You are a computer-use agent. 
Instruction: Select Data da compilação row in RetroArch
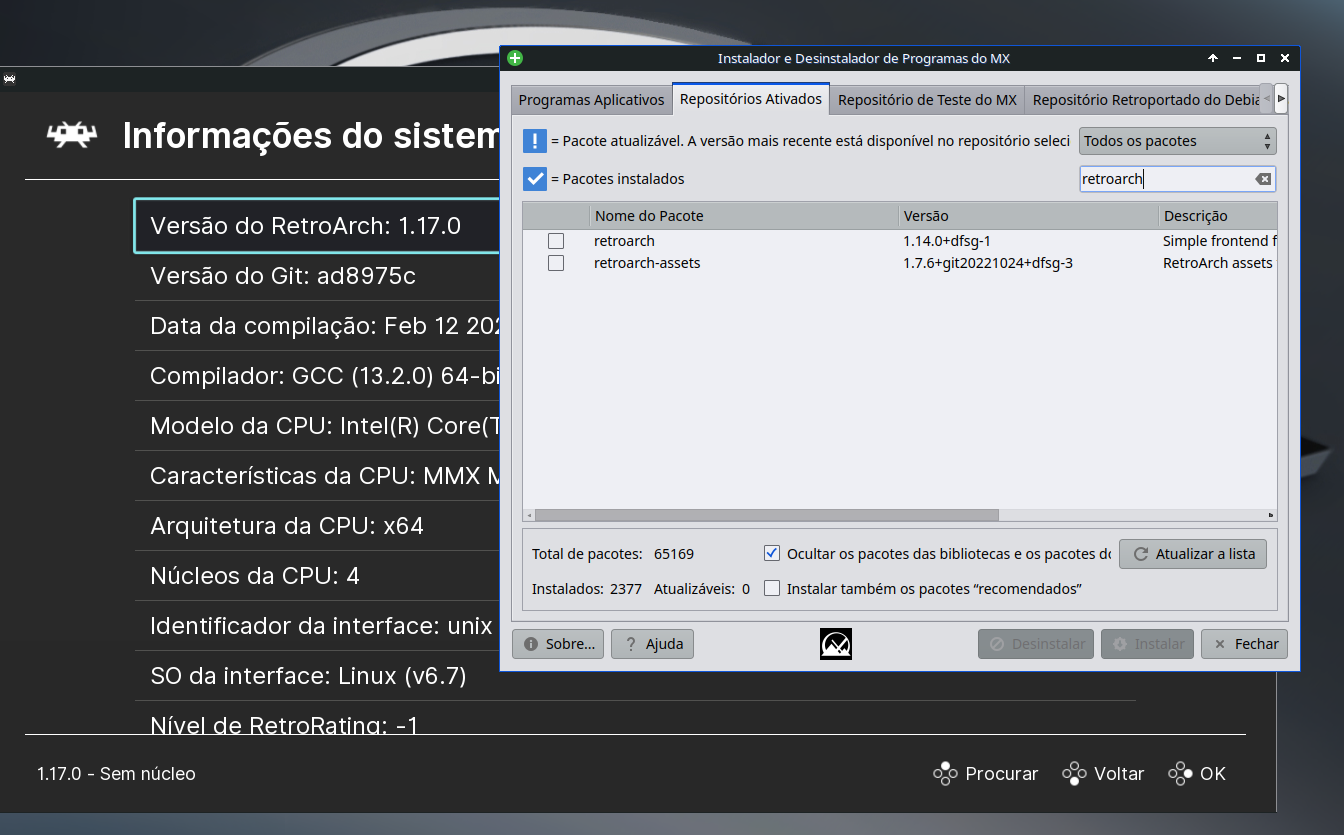click(x=317, y=326)
